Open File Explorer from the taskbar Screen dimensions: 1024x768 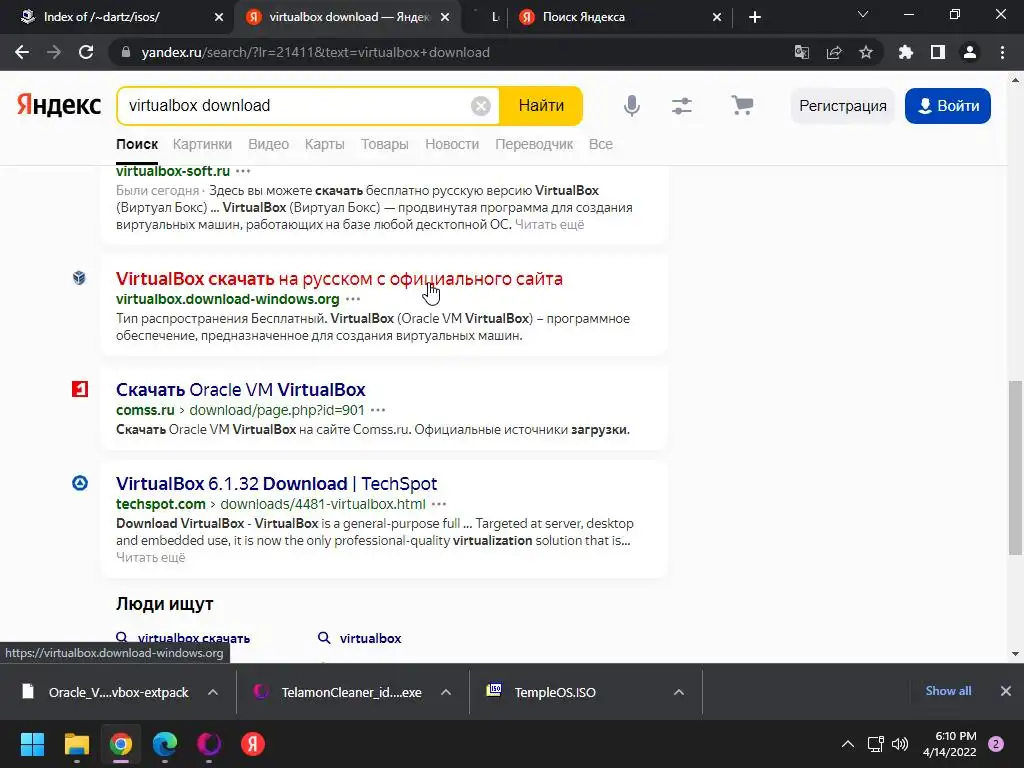[76, 744]
